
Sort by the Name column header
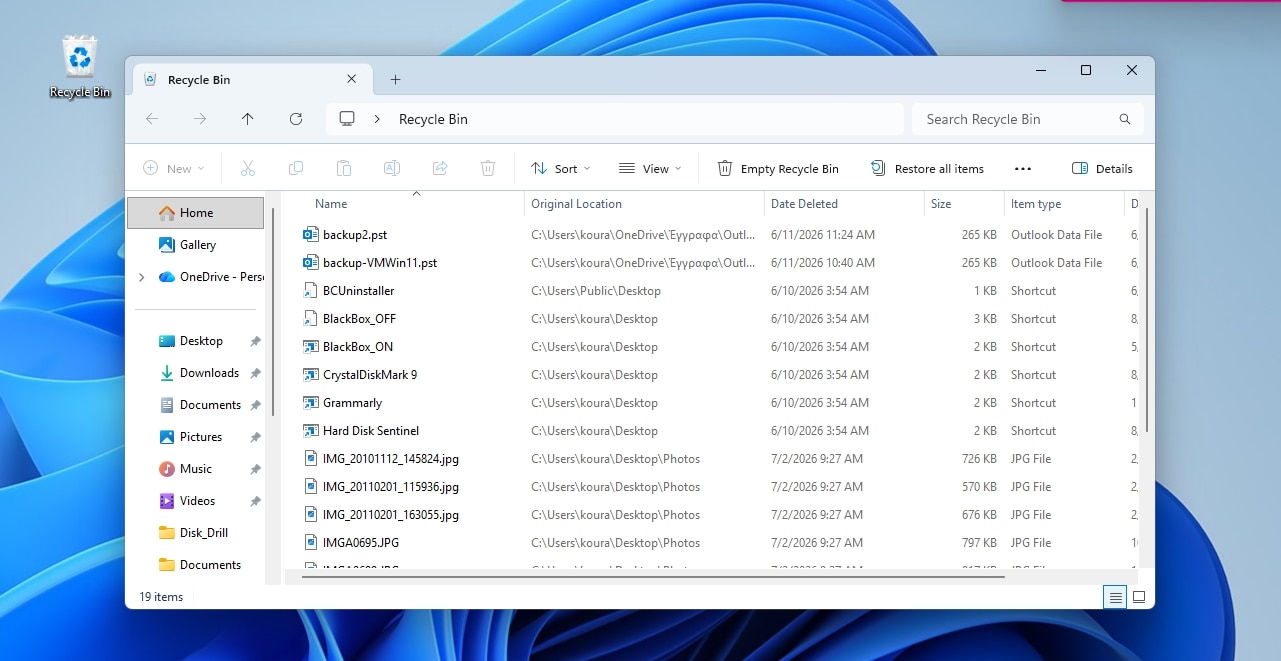331,204
